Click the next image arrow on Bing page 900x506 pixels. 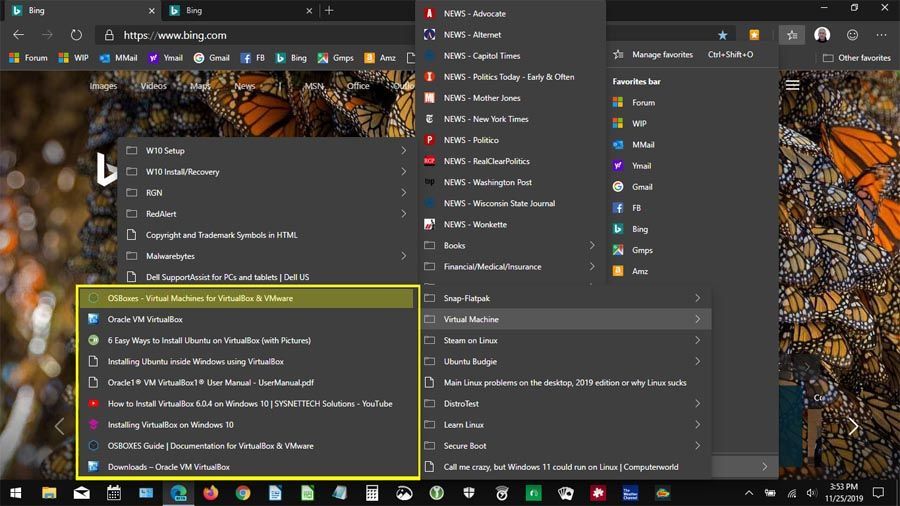pyautogui.click(x=854, y=426)
